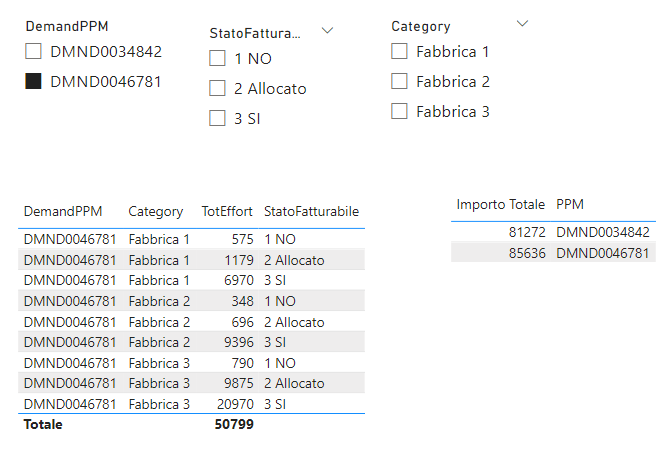This screenshot has width=671, height=458.
Task: Sort table by TotEffort column header
Action: 227,211
